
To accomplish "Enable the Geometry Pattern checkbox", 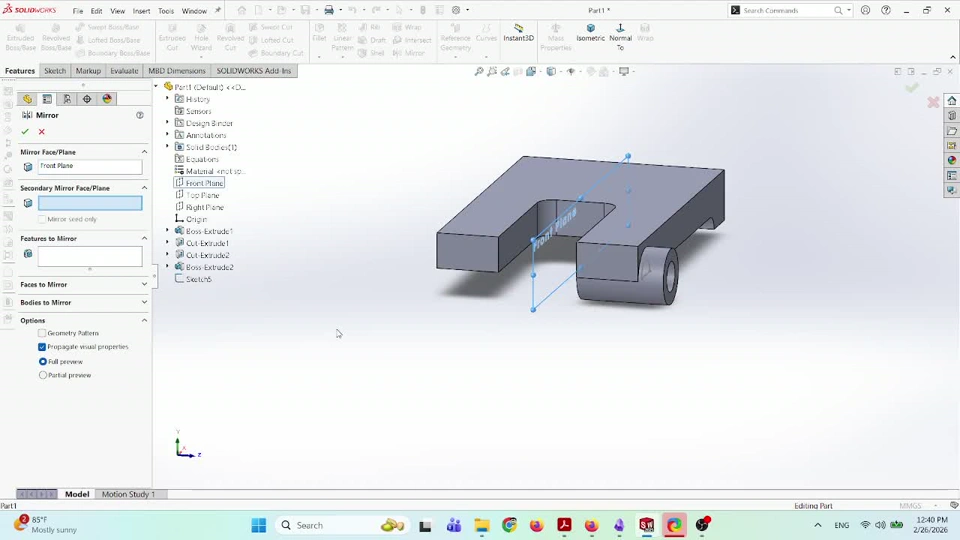I will click(42, 333).
